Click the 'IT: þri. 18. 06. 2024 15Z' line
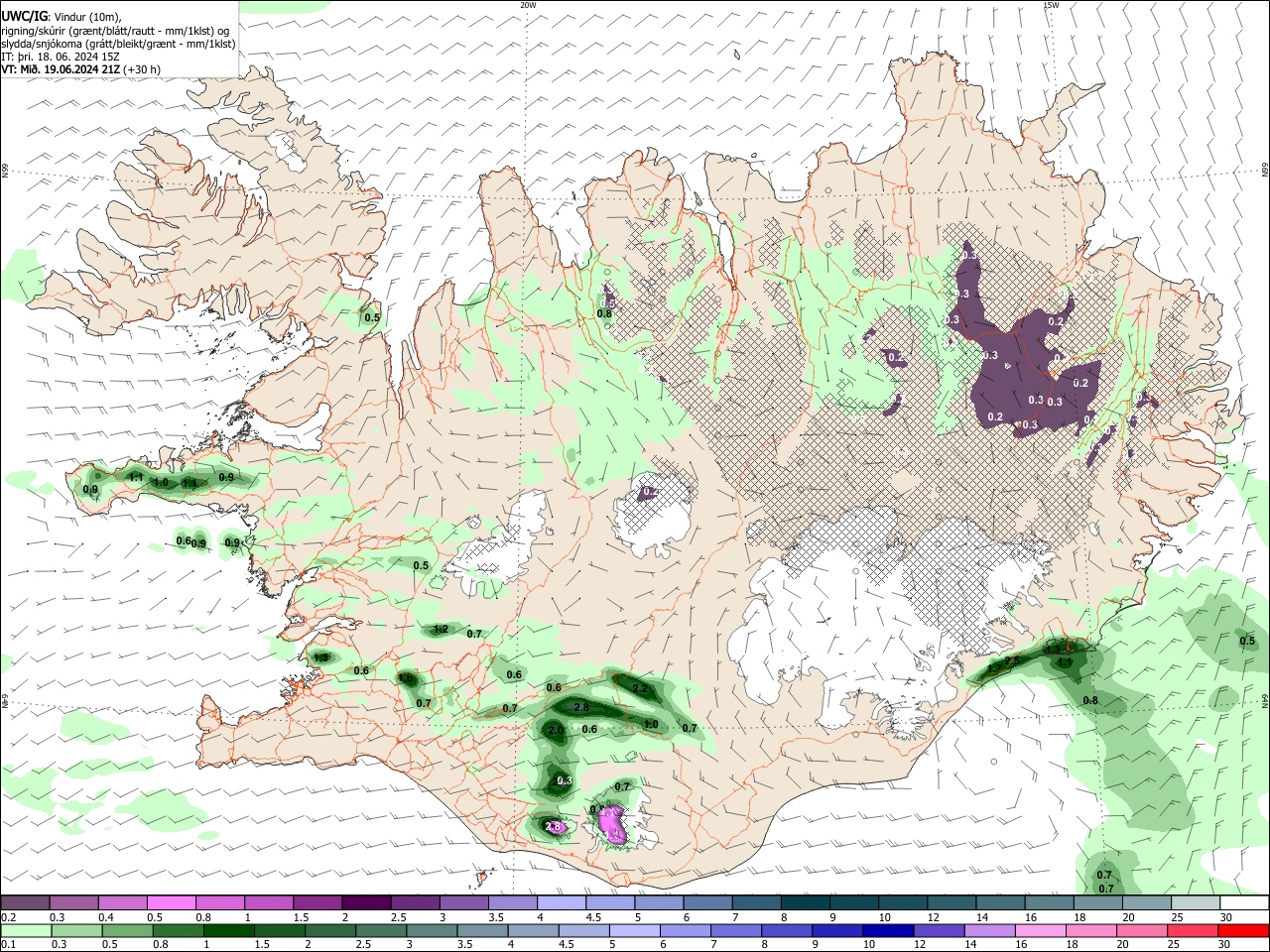This screenshot has height=952, width=1270. click(x=61, y=57)
